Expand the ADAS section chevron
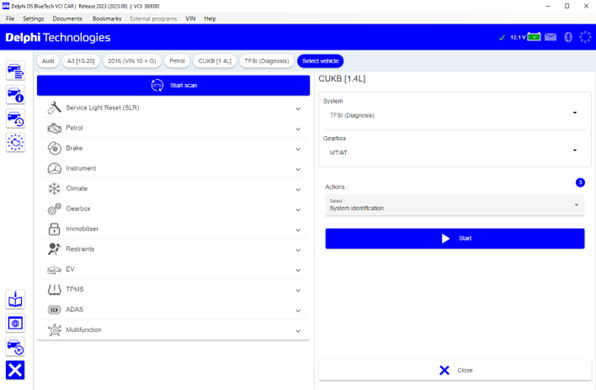 click(298, 310)
